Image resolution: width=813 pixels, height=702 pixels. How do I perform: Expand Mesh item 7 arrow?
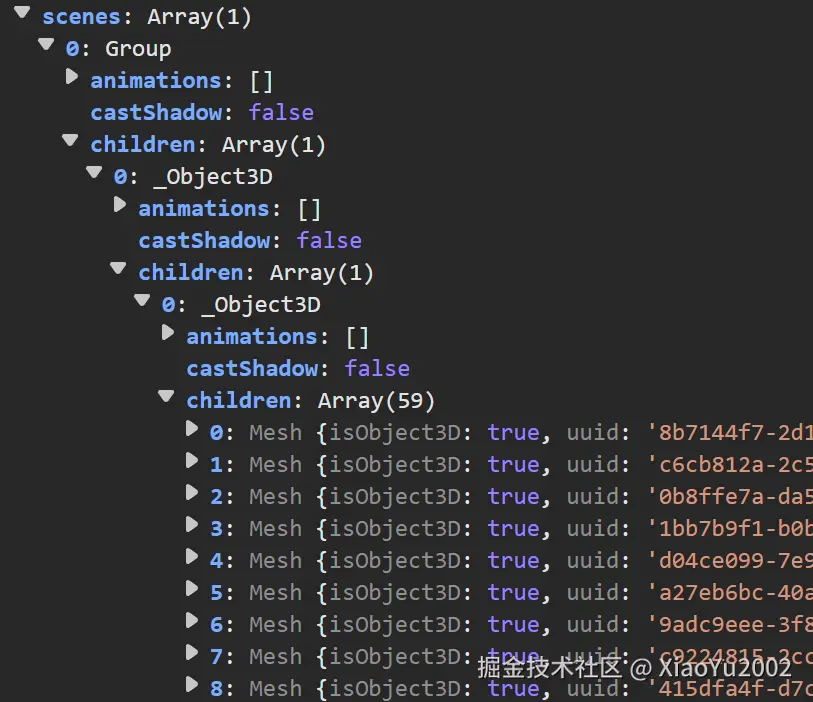[192, 653]
